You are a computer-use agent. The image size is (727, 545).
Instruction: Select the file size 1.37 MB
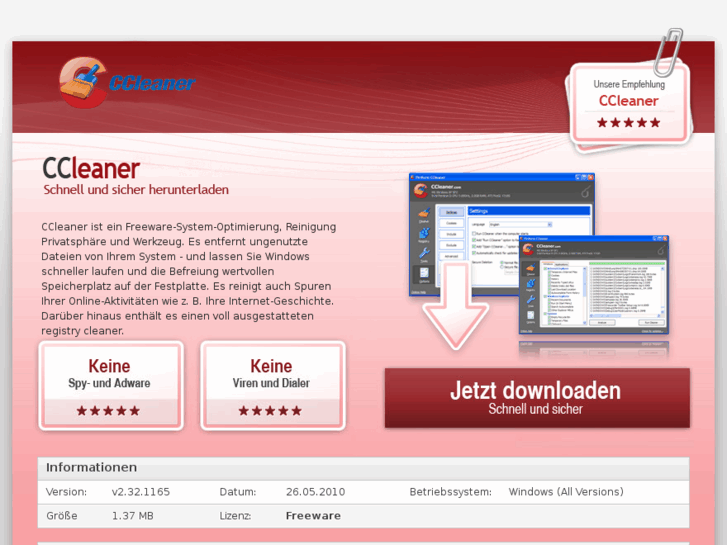tap(132, 516)
